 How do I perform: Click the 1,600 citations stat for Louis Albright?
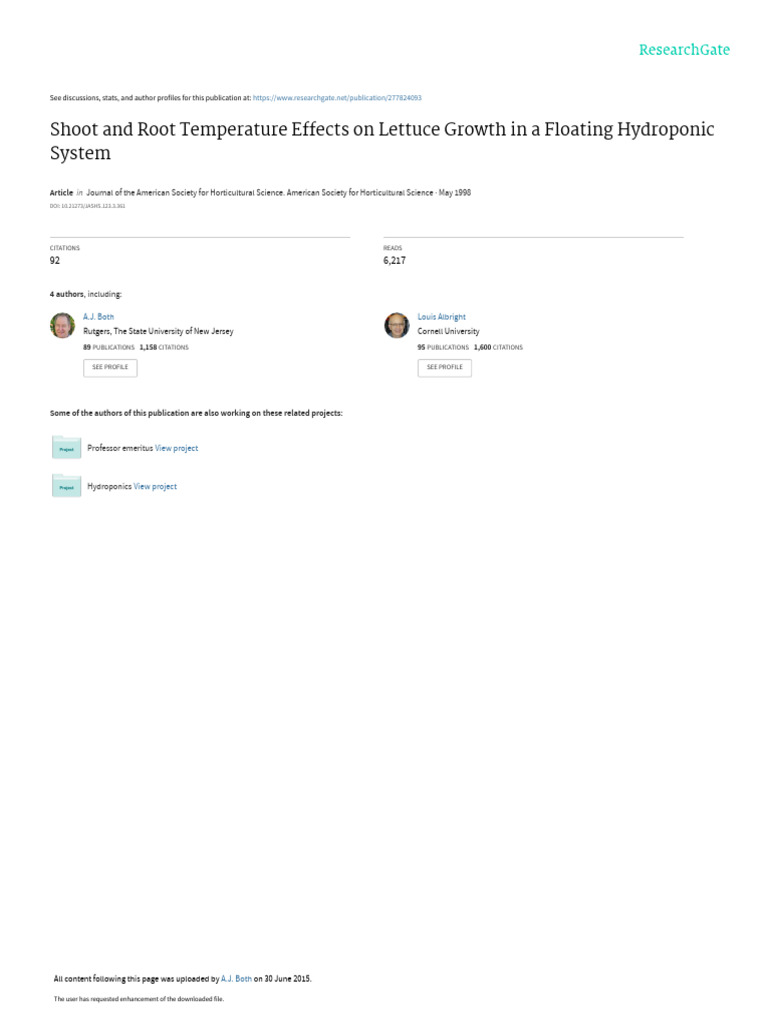pos(498,347)
